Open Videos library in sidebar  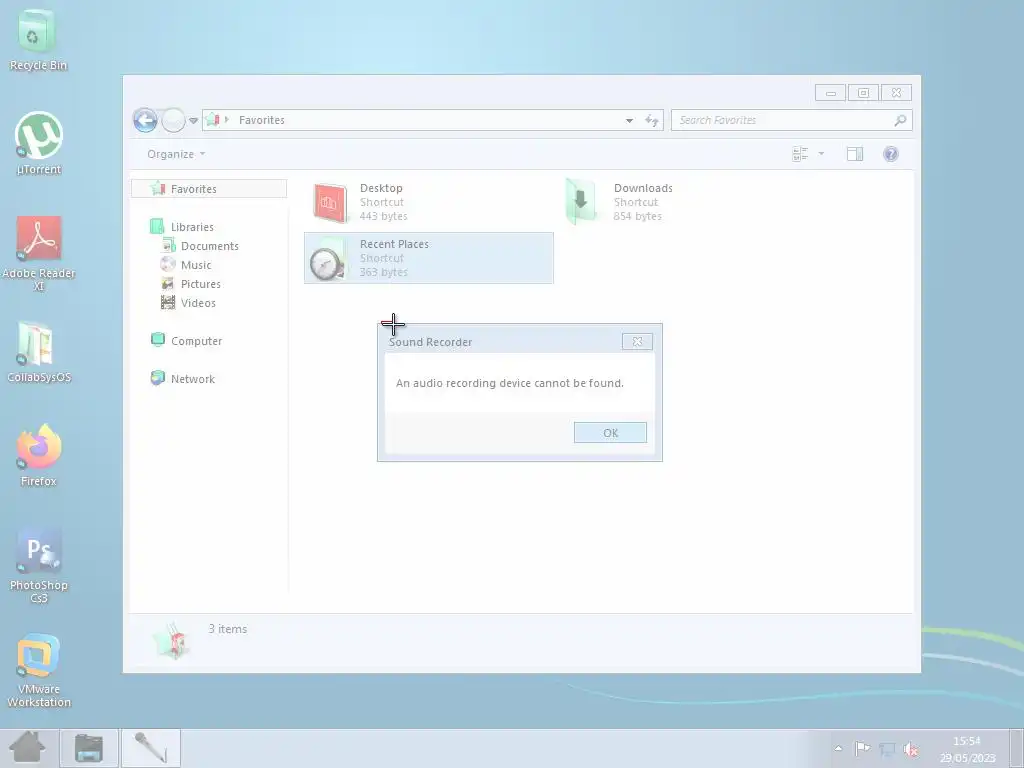(188, 303)
